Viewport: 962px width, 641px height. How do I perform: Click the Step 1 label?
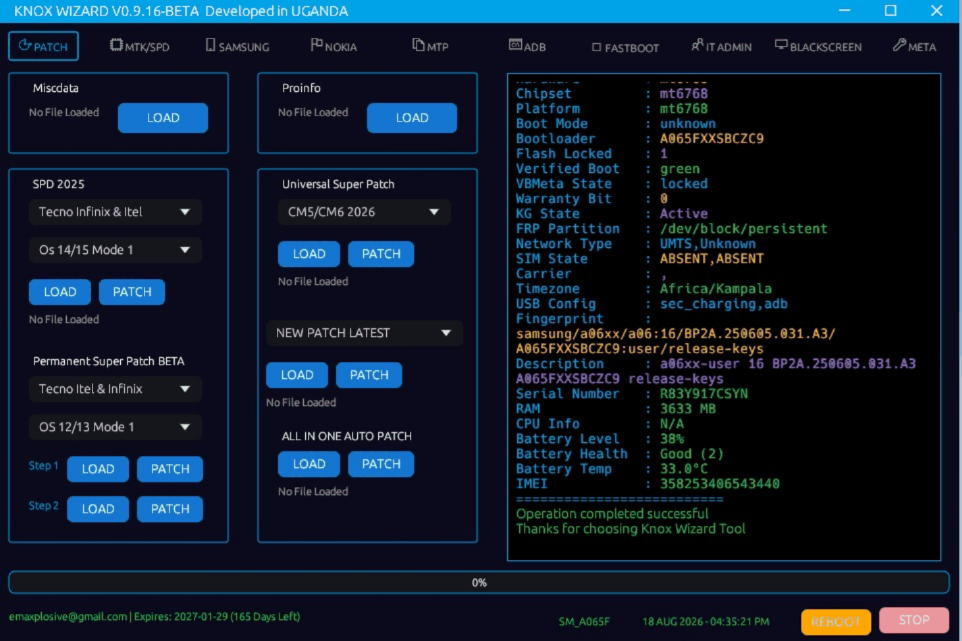point(44,466)
